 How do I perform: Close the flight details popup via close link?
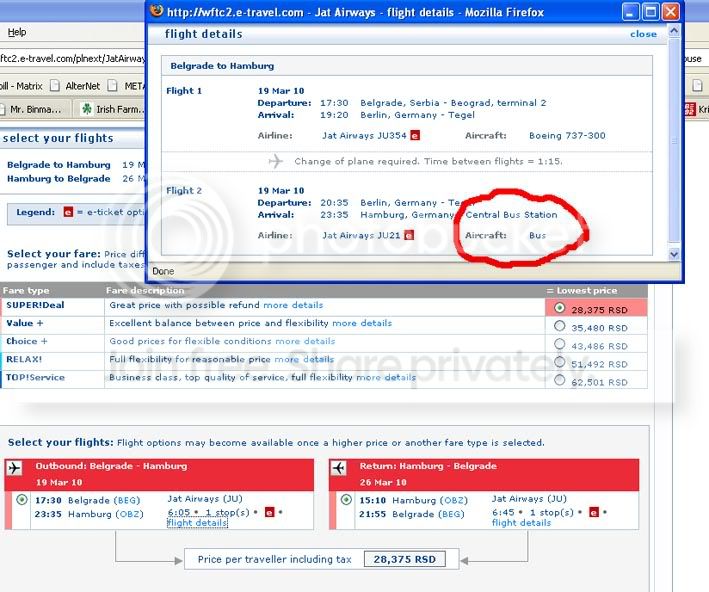pyautogui.click(x=643, y=34)
